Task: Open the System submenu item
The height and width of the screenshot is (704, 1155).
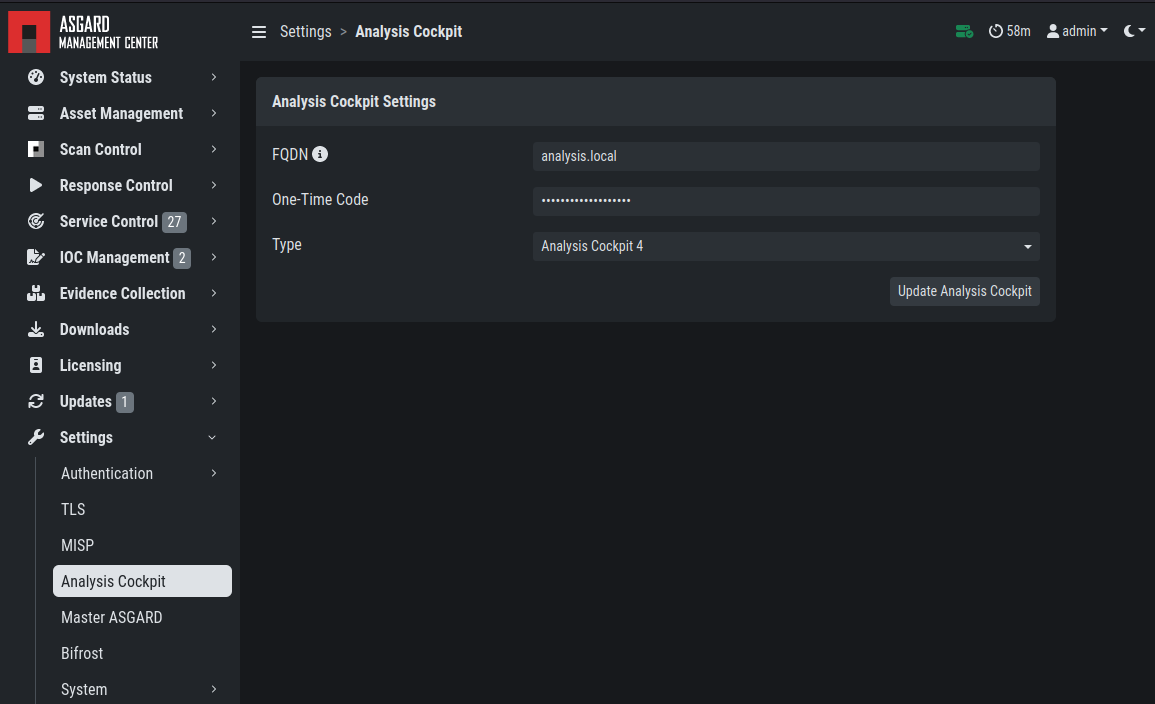Action: pos(84,689)
